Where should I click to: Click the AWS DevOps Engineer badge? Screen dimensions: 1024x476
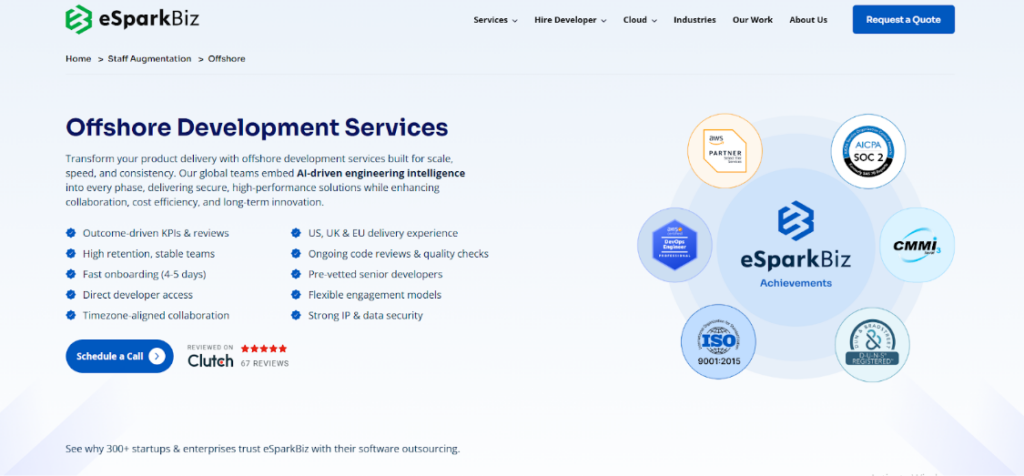[675, 246]
